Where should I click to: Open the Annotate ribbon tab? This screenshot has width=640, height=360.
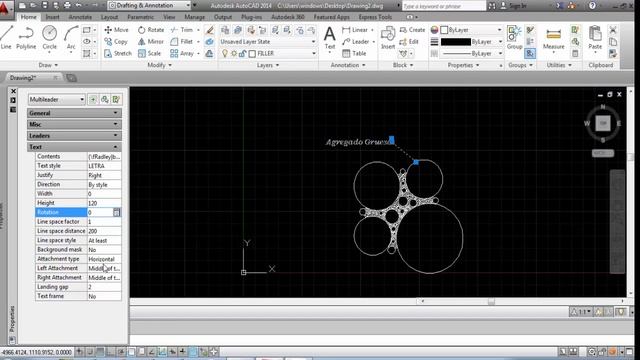tap(80, 17)
